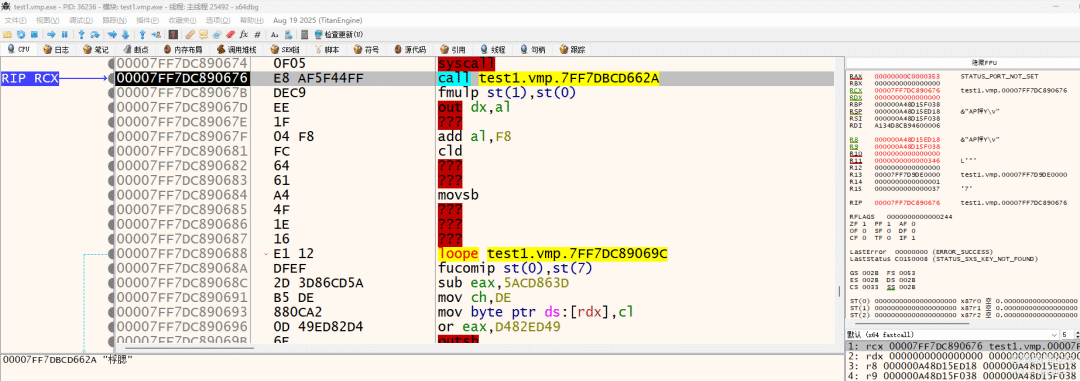Switch to the 符号 tab

366,50
